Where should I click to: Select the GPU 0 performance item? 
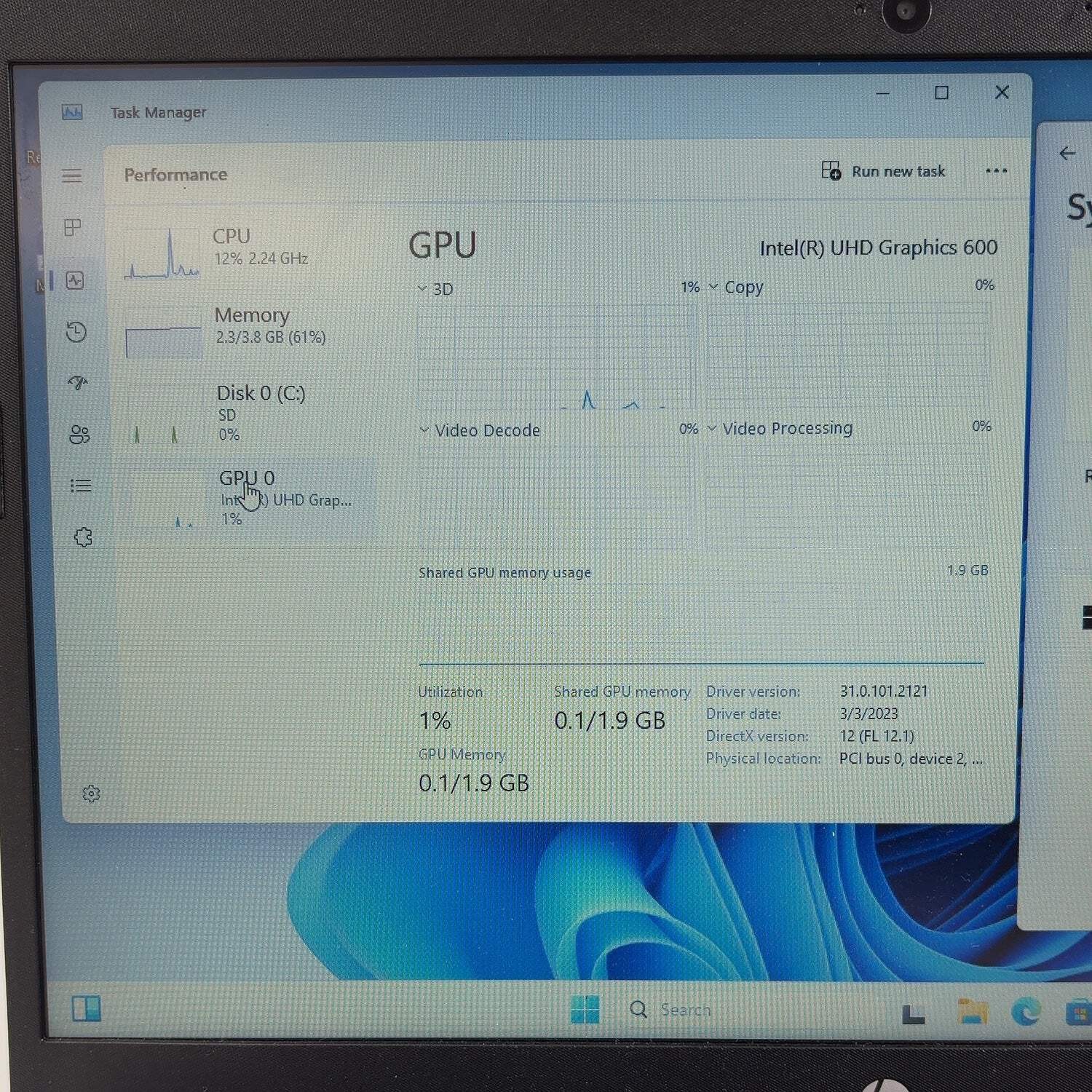click(248, 499)
